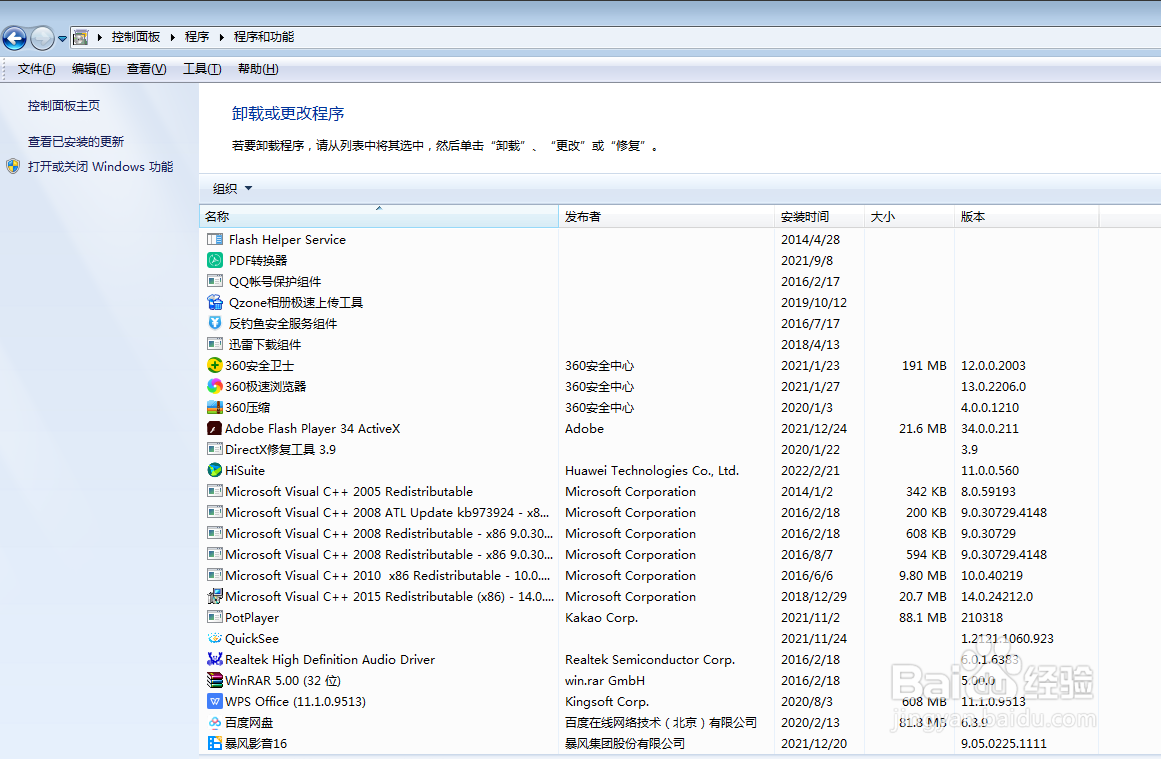Select the HiSuite program name
Viewport: 1161px width, 759px height.
coord(245,470)
